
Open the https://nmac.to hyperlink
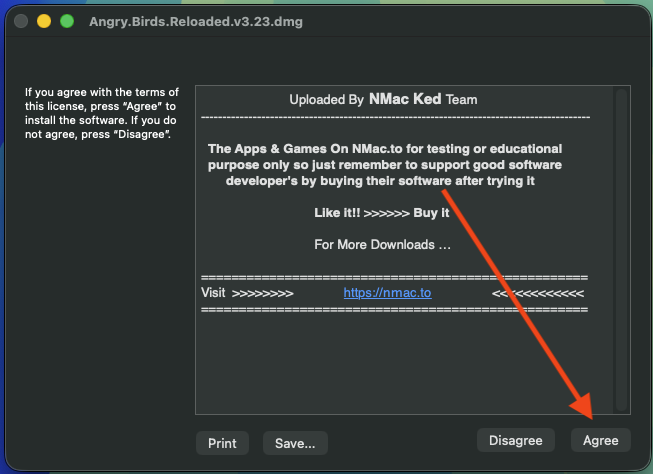(x=387, y=293)
